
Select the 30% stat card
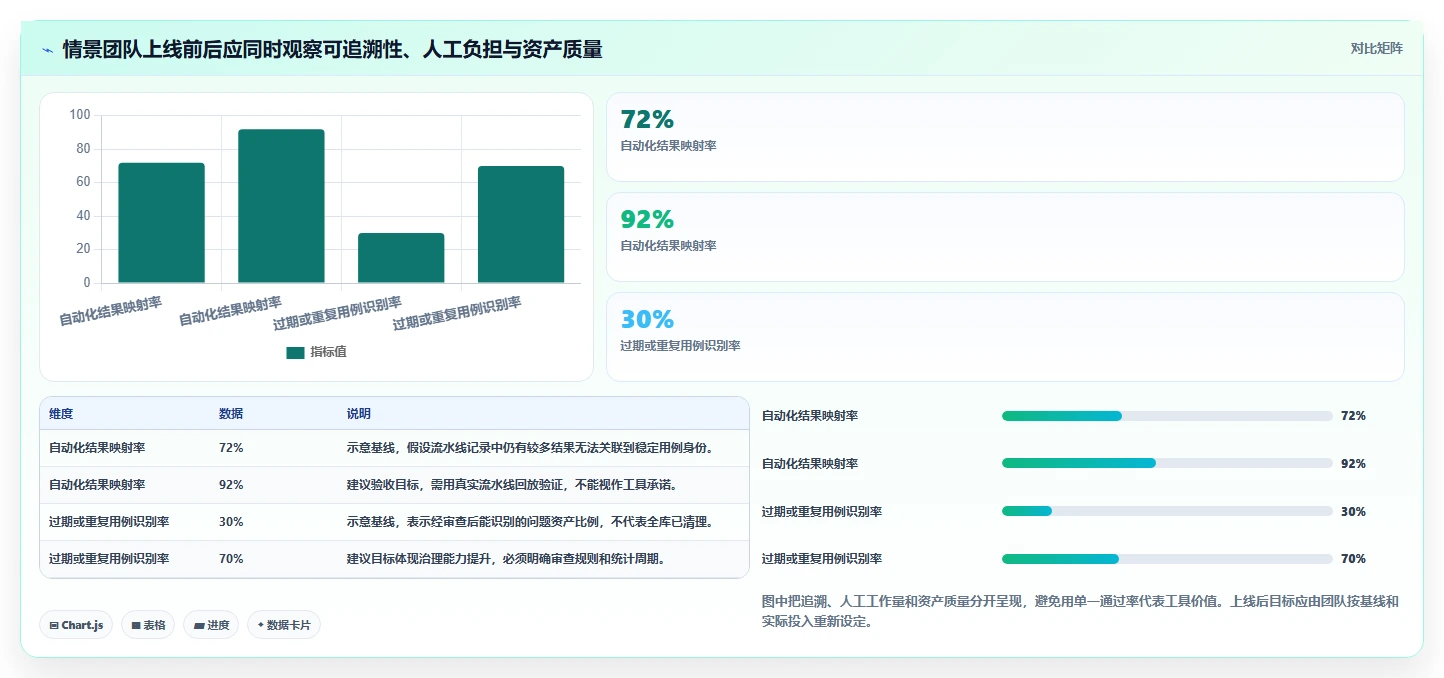click(x=1005, y=337)
